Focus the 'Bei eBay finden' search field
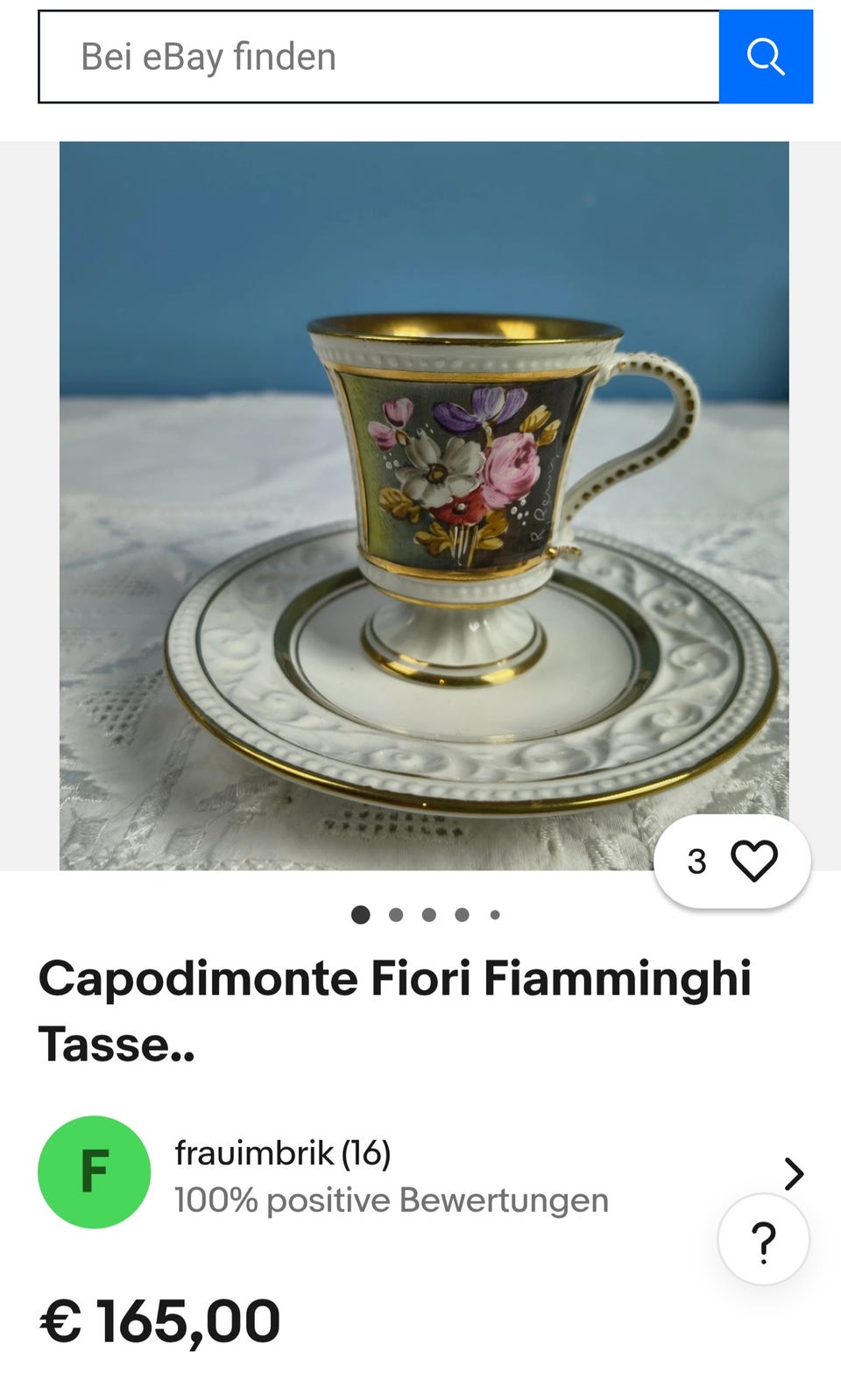841x1400 pixels. coord(379,57)
